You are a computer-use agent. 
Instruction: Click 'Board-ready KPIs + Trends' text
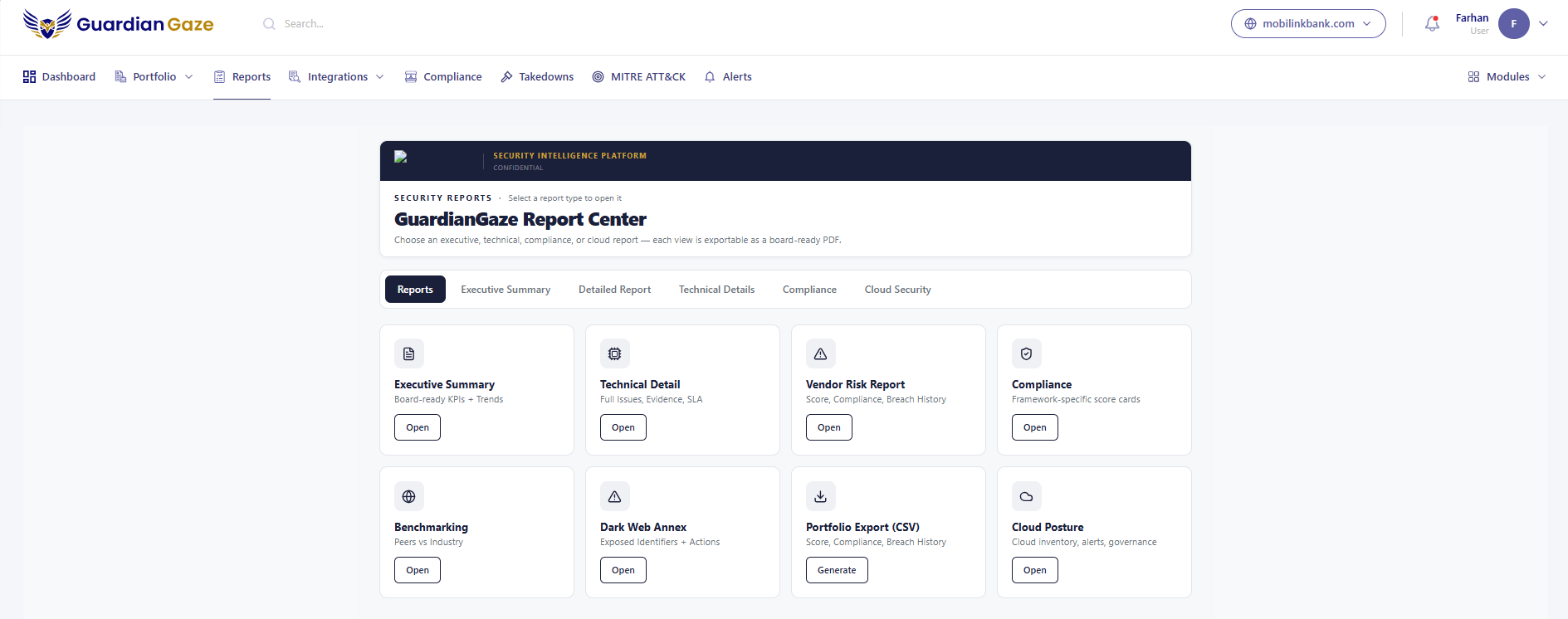click(x=448, y=400)
